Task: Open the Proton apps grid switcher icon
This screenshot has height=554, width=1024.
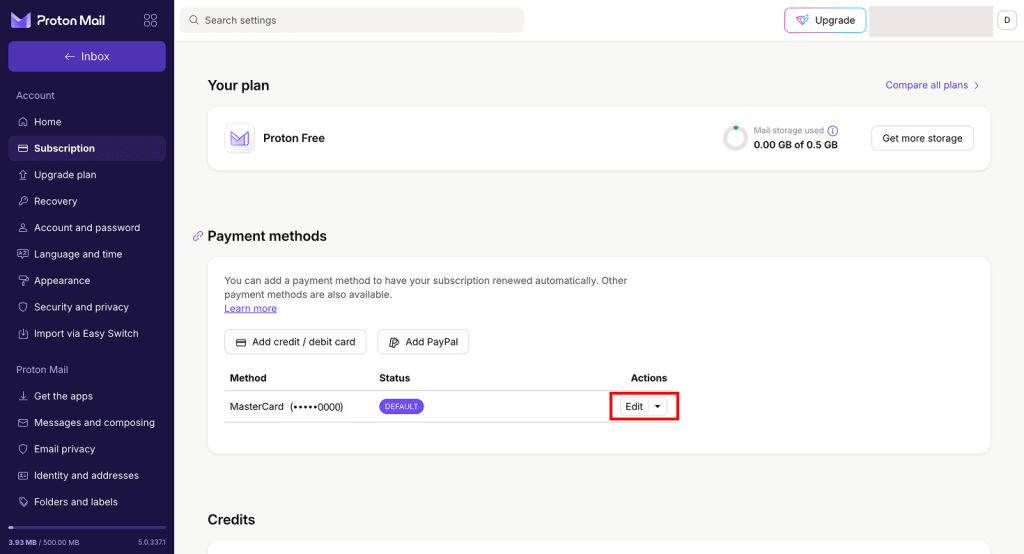Action: 150,20
